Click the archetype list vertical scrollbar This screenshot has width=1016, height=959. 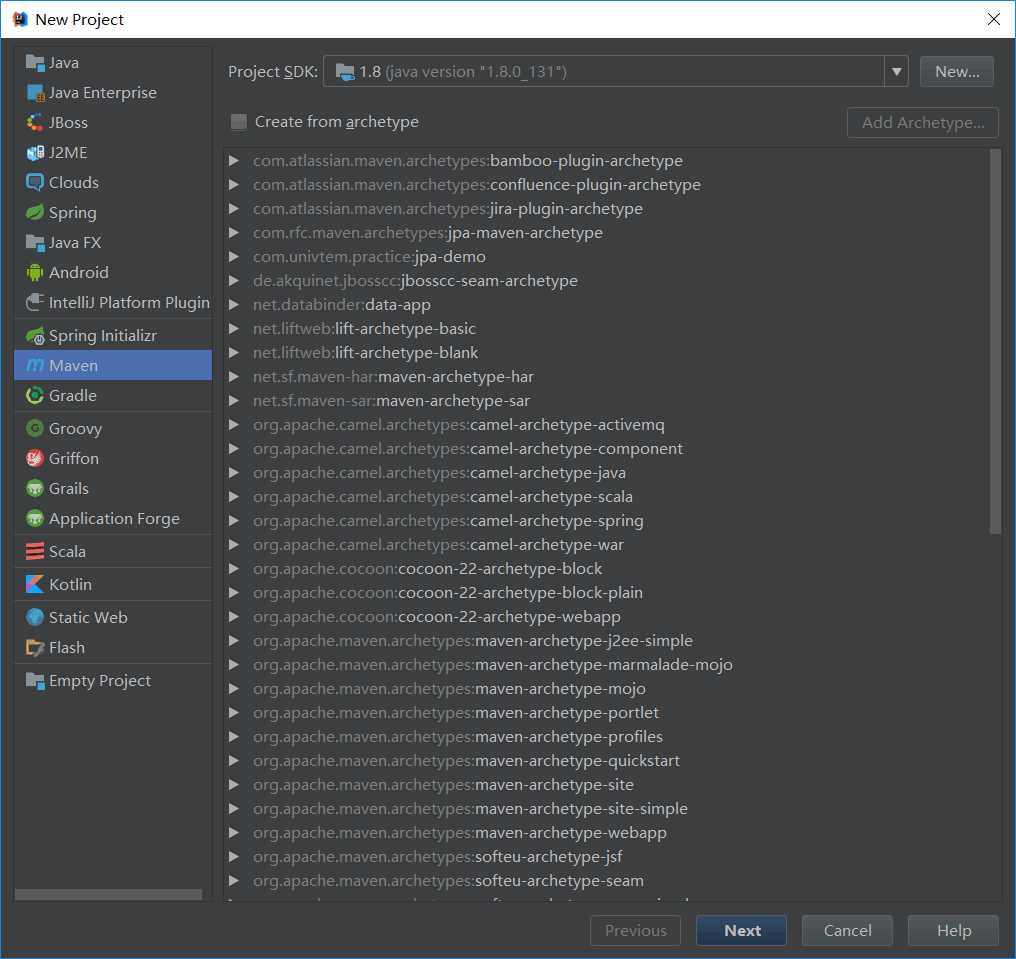pyautogui.click(x=995, y=341)
